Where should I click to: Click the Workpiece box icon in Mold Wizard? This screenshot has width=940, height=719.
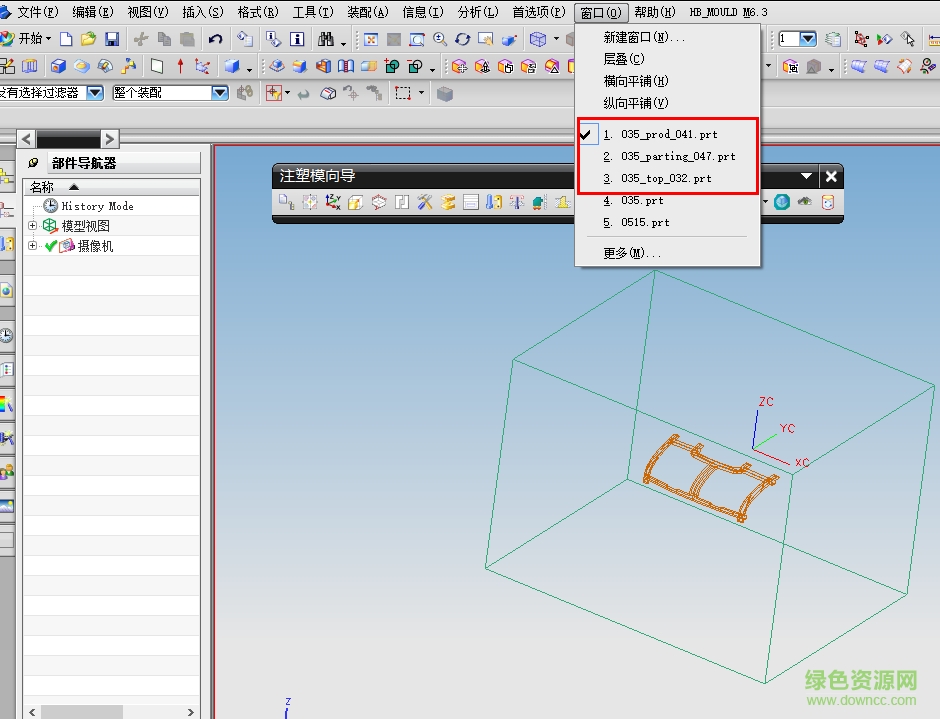pos(379,202)
